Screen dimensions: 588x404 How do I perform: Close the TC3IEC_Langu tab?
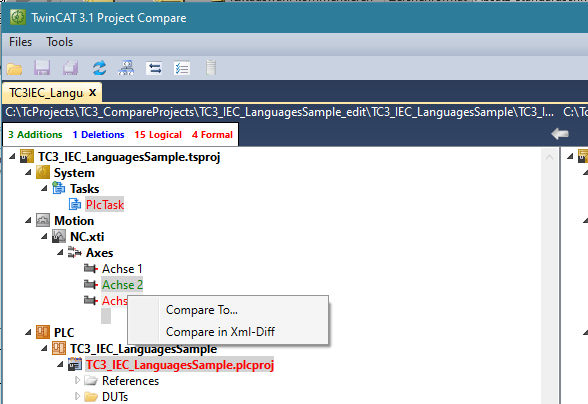pos(93,92)
